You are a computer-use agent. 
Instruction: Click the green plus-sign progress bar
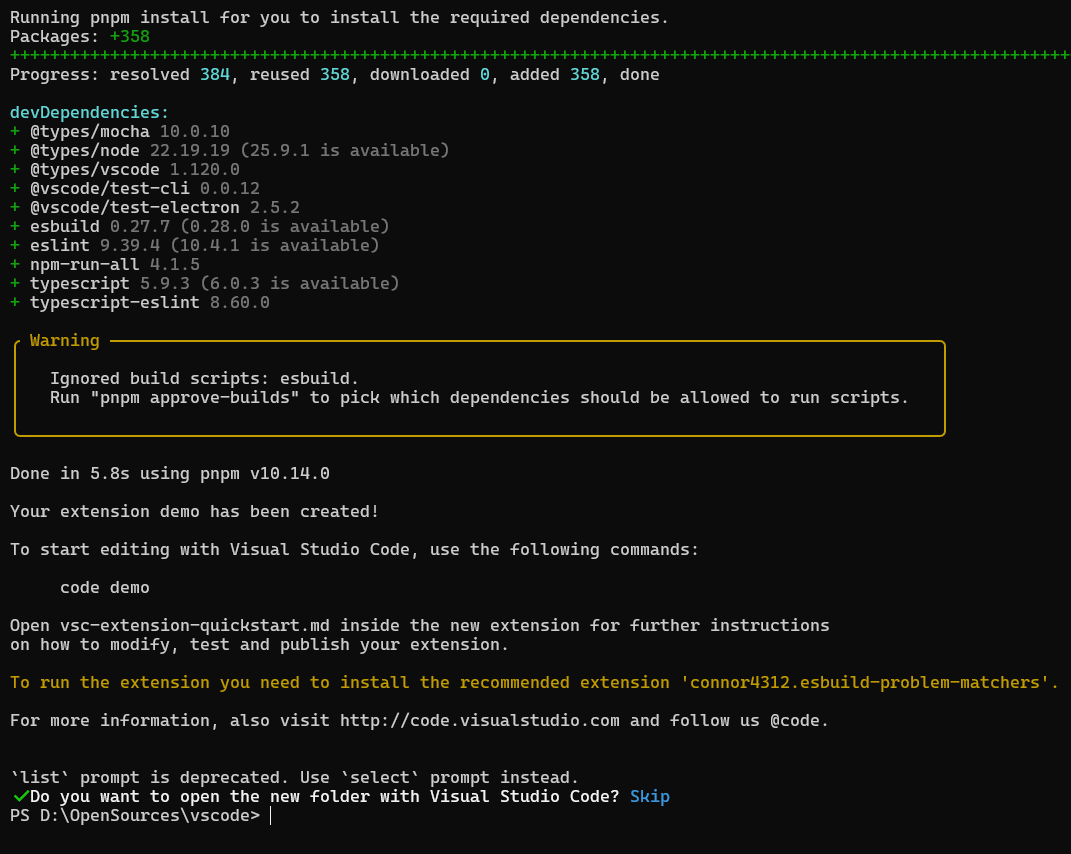pos(540,55)
